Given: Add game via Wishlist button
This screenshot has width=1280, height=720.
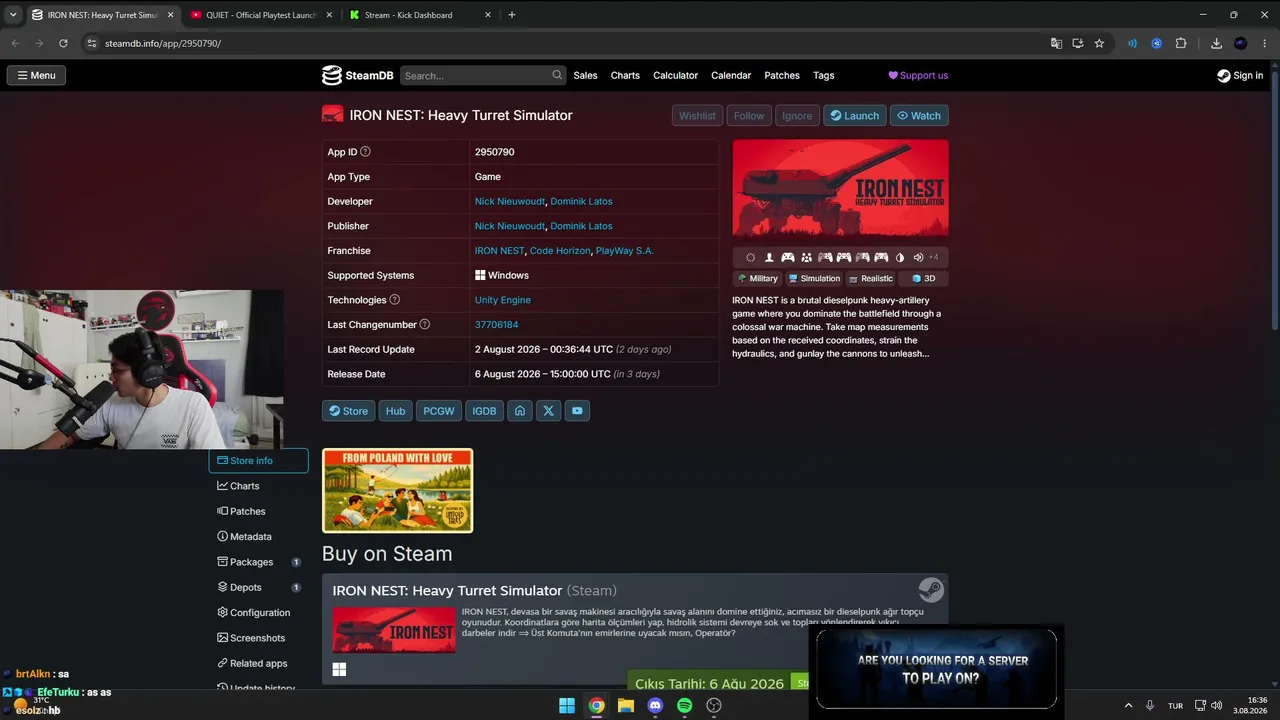Looking at the screenshot, I should pos(697,115).
